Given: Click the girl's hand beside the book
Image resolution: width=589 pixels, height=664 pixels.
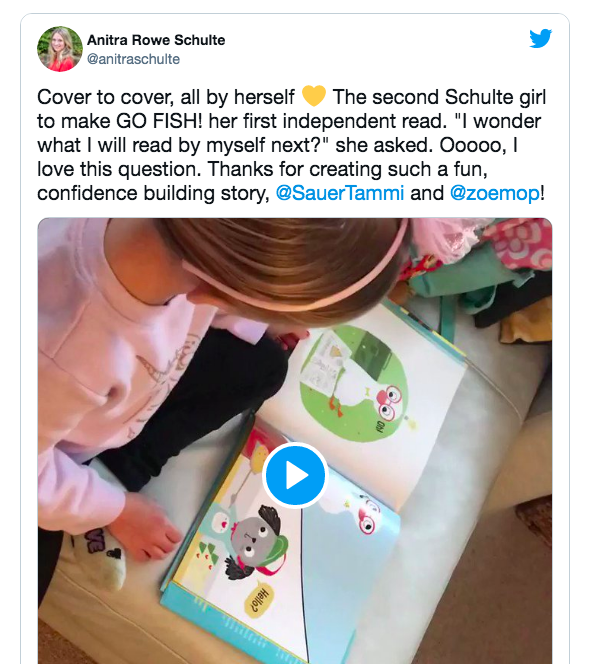Looking at the screenshot, I should [x=147, y=527].
